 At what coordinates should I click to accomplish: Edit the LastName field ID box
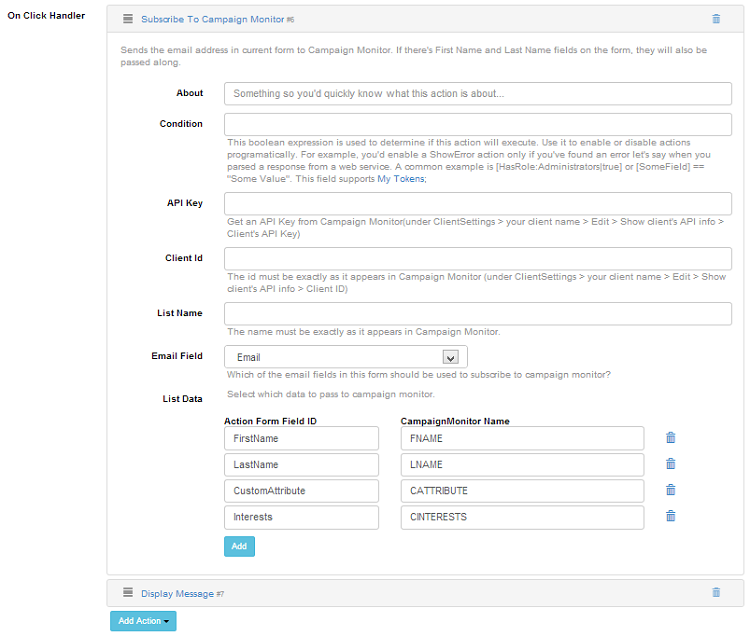click(x=301, y=465)
